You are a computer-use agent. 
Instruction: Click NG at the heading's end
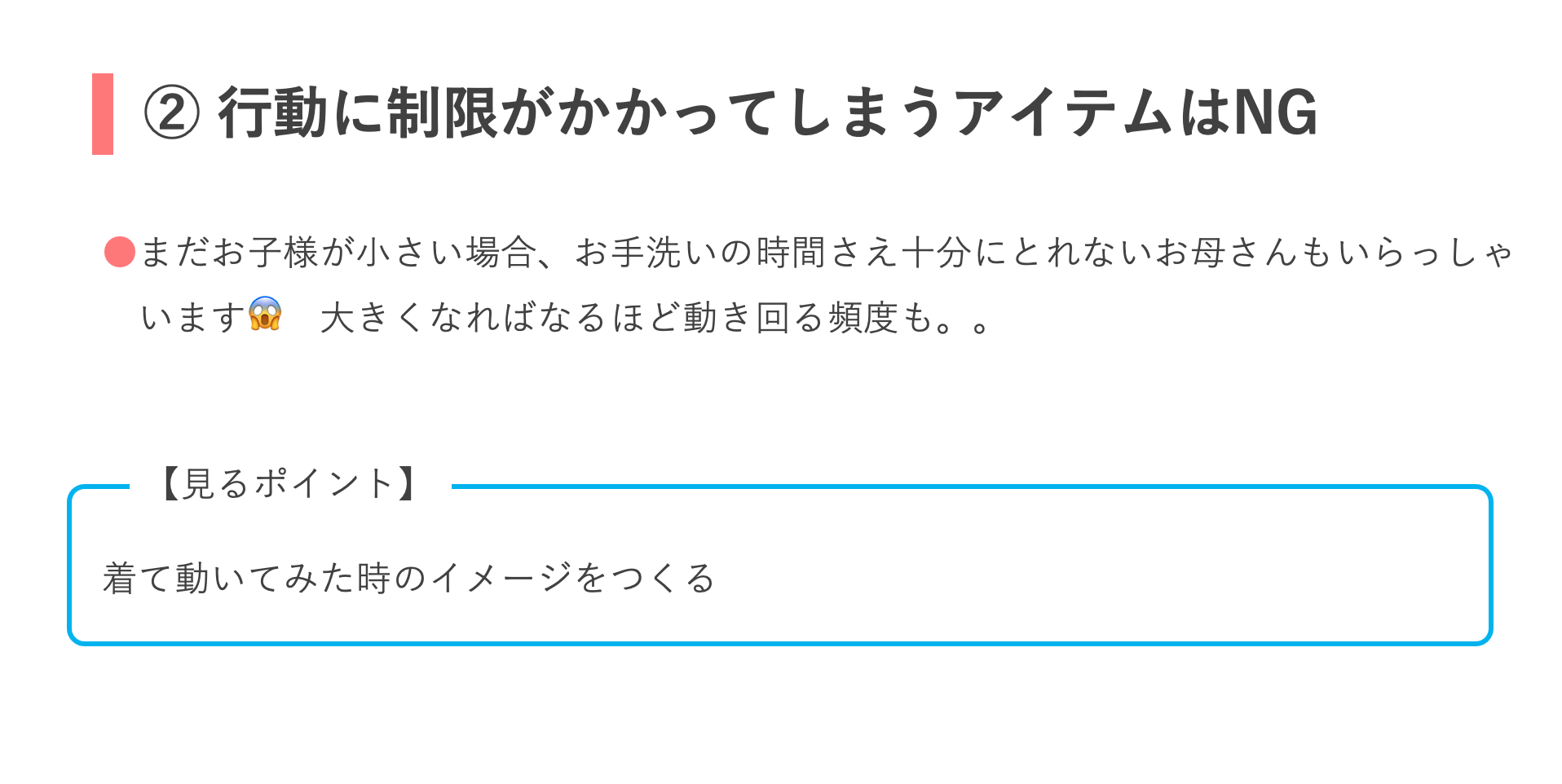click(1276, 113)
